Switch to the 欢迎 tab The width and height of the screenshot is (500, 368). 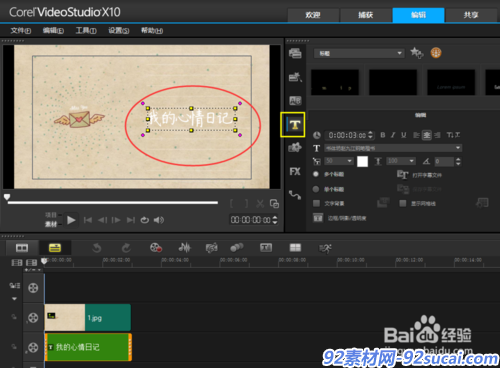coord(313,15)
